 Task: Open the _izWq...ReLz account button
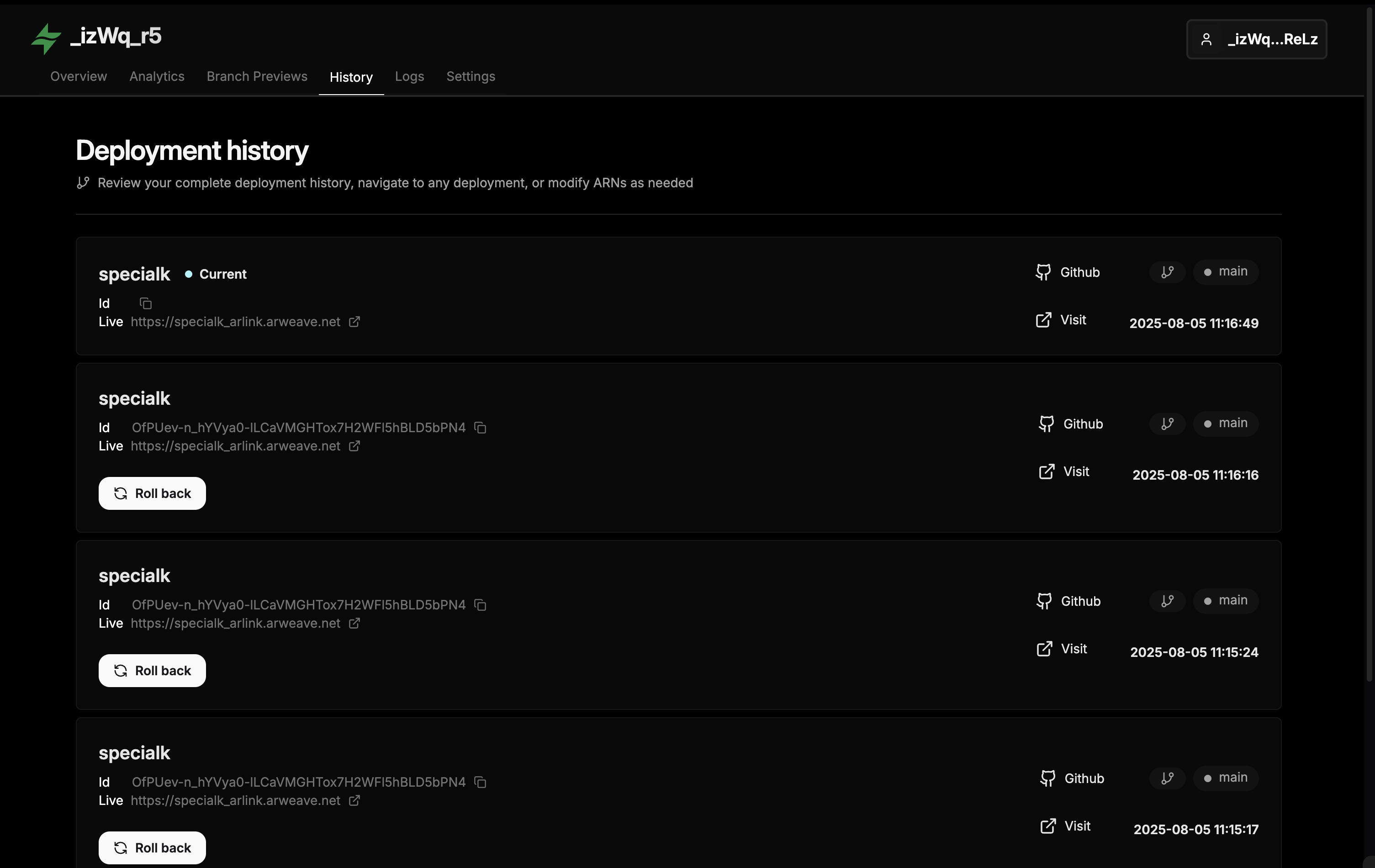1256,39
